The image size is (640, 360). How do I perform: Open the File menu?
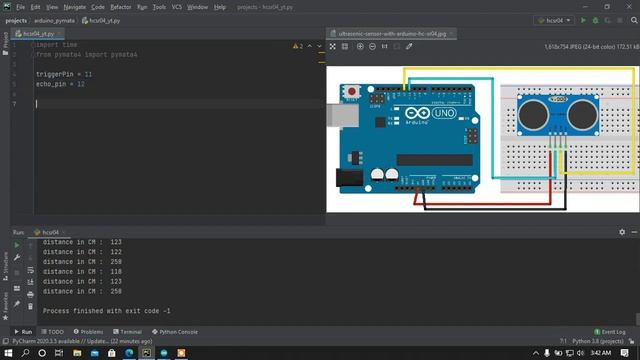coord(20,7)
